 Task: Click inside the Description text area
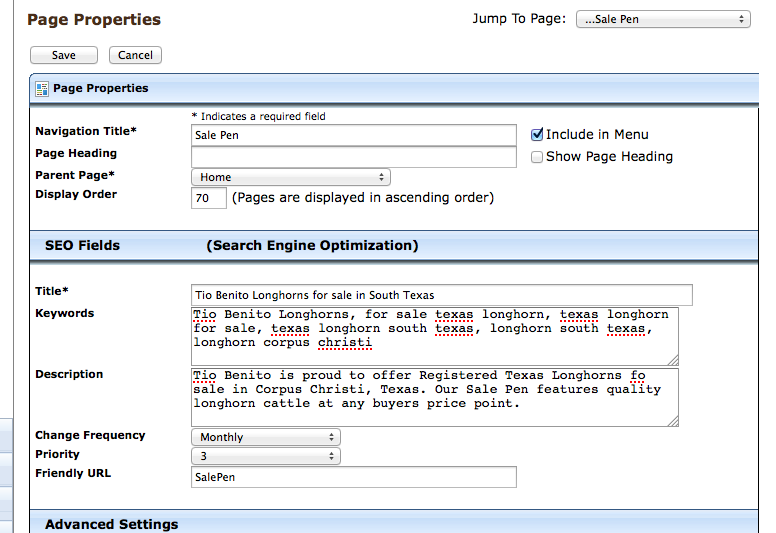click(x=435, y=397)
